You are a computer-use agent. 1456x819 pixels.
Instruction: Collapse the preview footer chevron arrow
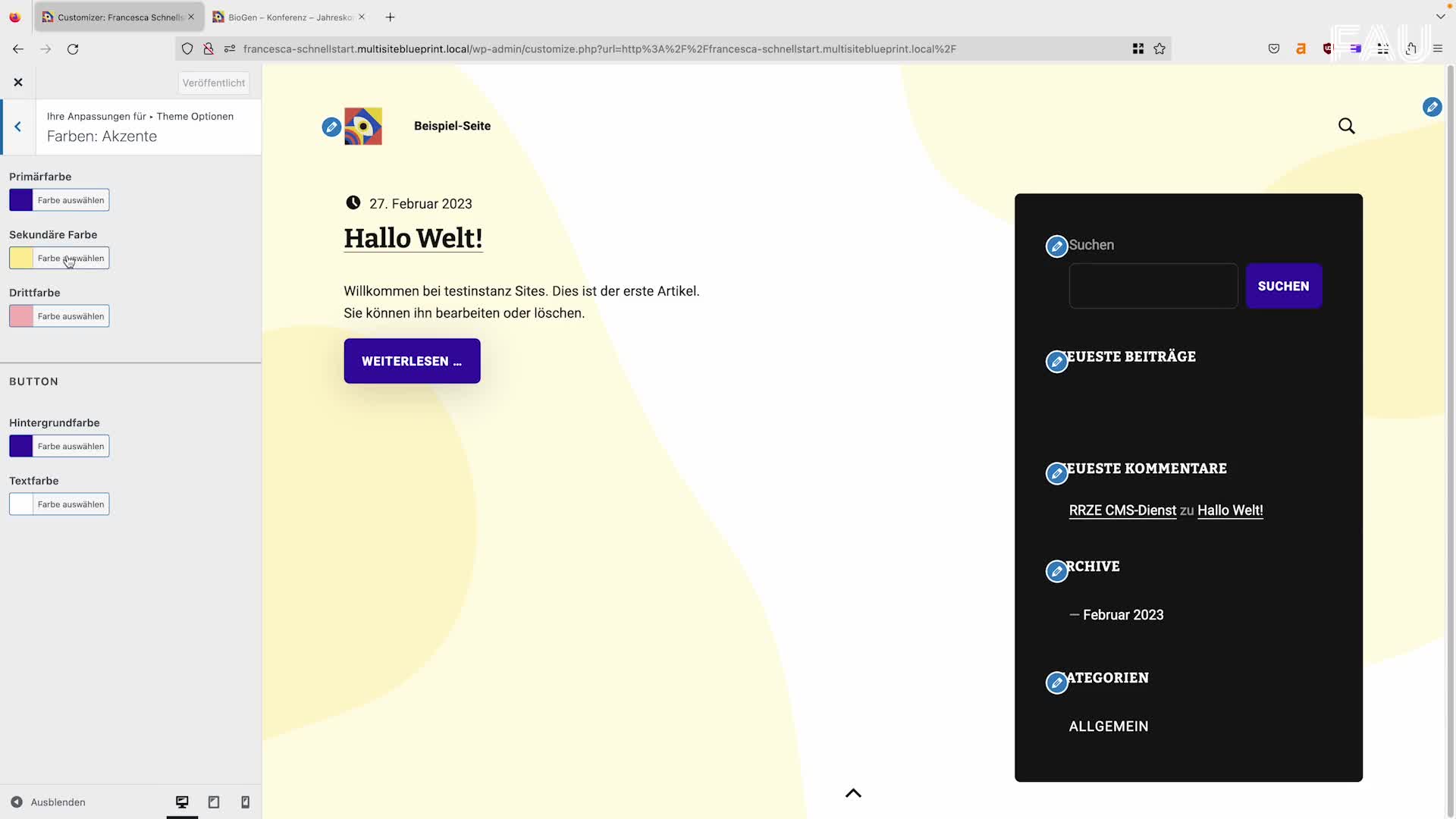852,793
